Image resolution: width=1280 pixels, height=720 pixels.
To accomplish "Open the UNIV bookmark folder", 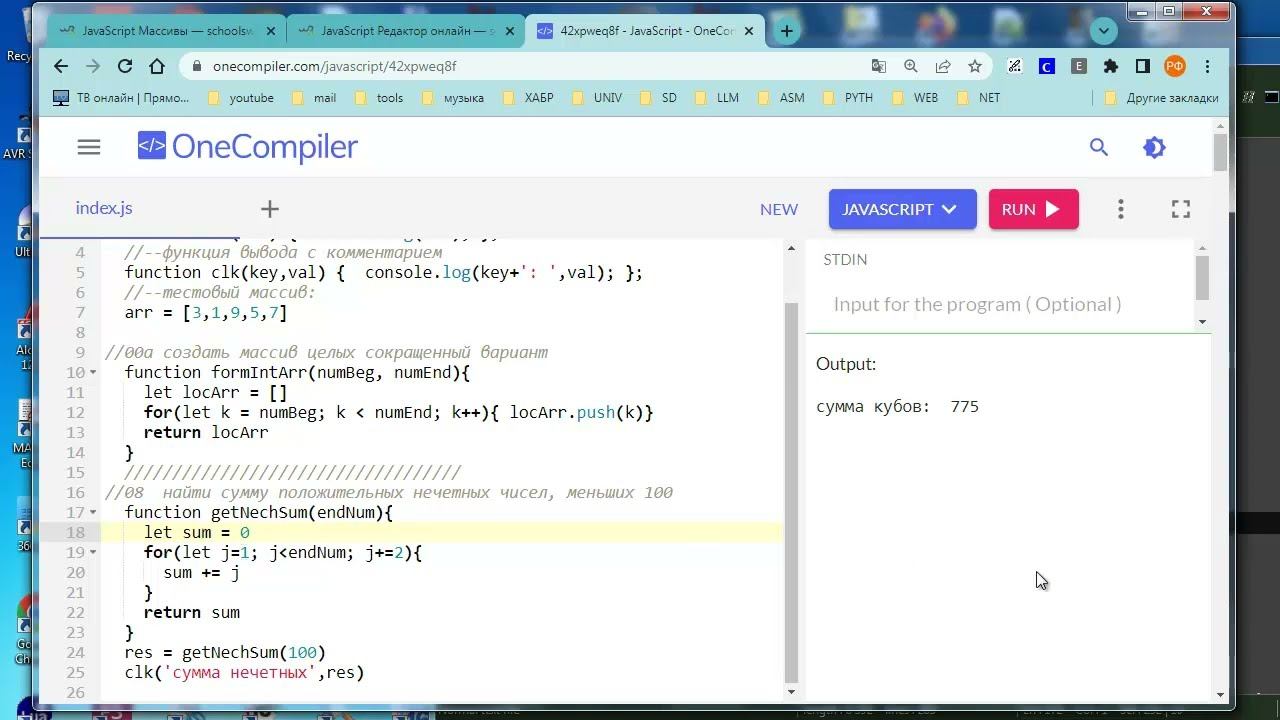I will 596,98.
